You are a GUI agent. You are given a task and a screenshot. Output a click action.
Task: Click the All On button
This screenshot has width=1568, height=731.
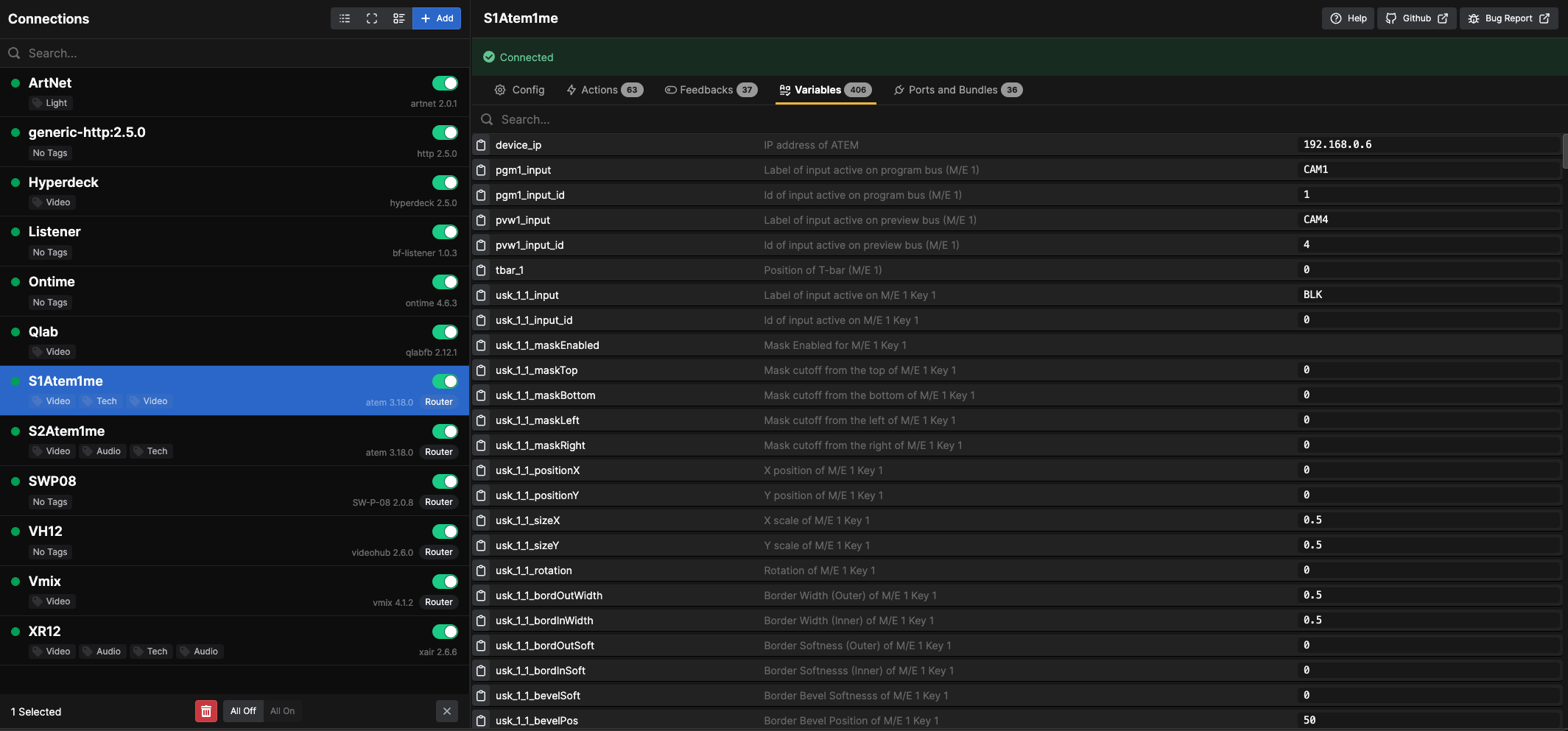(x=282, y=711)
